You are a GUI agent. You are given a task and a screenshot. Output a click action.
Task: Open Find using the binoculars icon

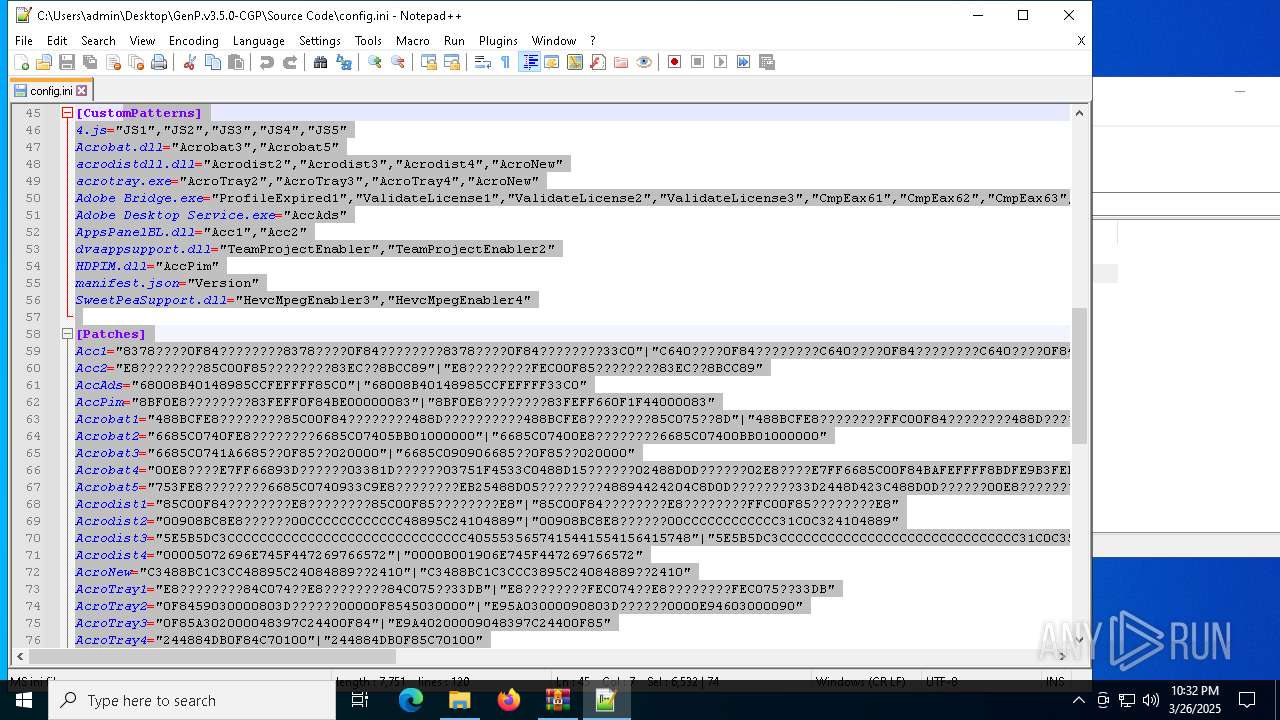click(320, 62)
